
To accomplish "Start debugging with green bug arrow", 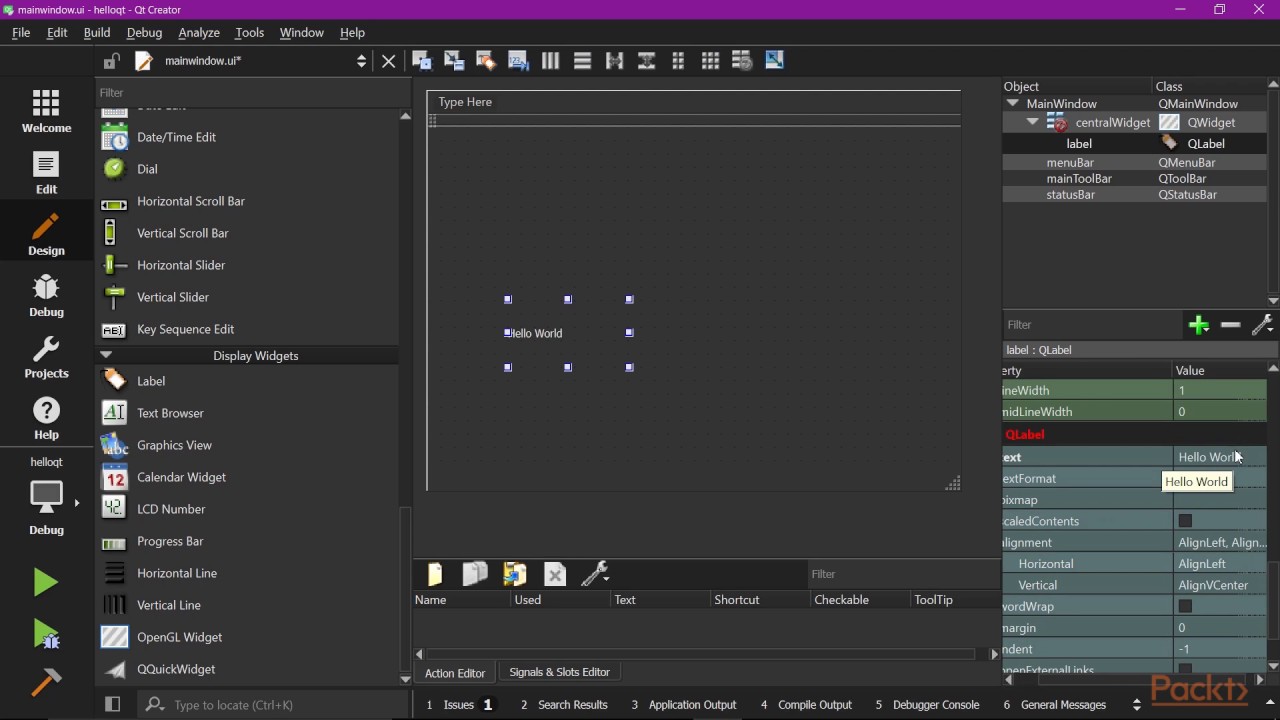I will pos(46,634).
